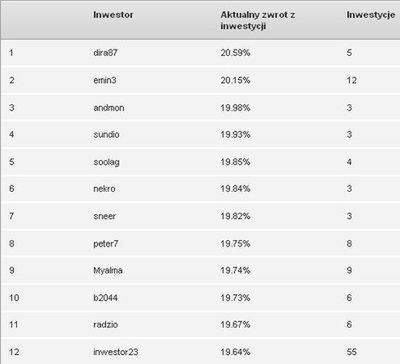Open investor inwestor23 profile
This screenshot has width=400, height=364.
pos(116,352)
